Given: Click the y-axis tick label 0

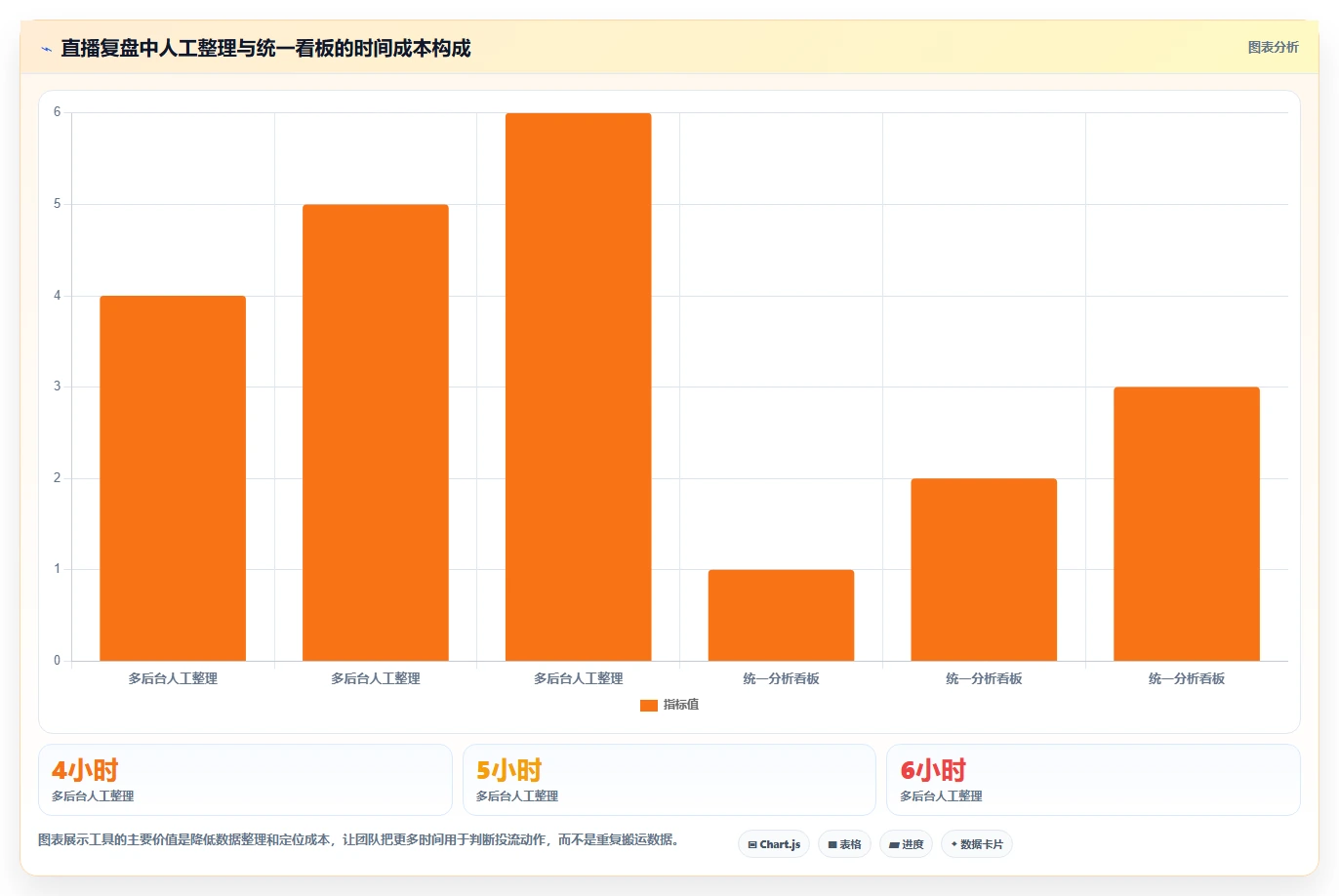Looking at the screenshot, I should coord(57,661).
